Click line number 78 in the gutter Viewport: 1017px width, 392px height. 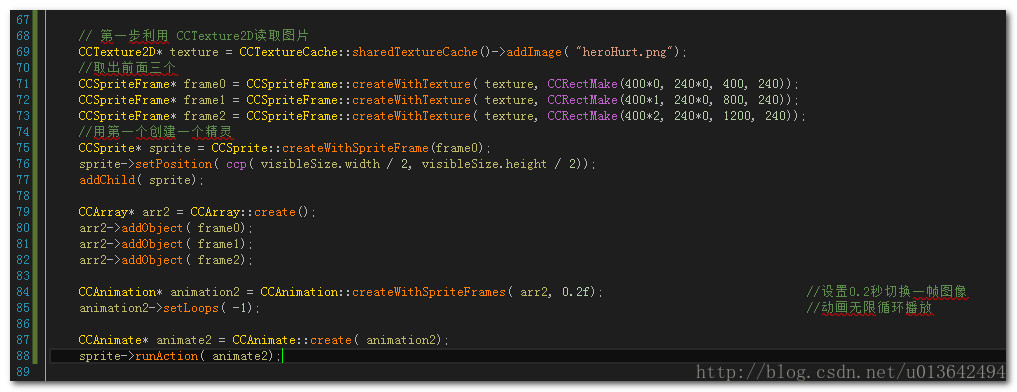tap(22, 196)
